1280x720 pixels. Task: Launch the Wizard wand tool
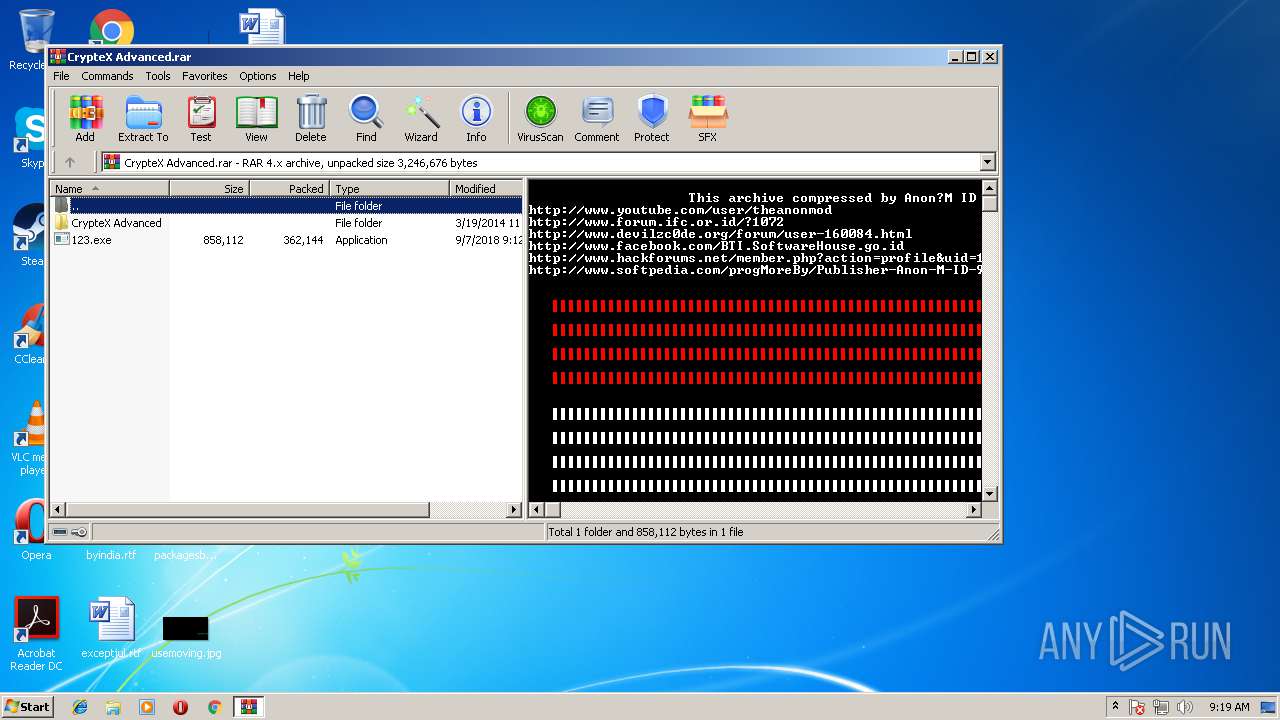[x=421, y=119]
